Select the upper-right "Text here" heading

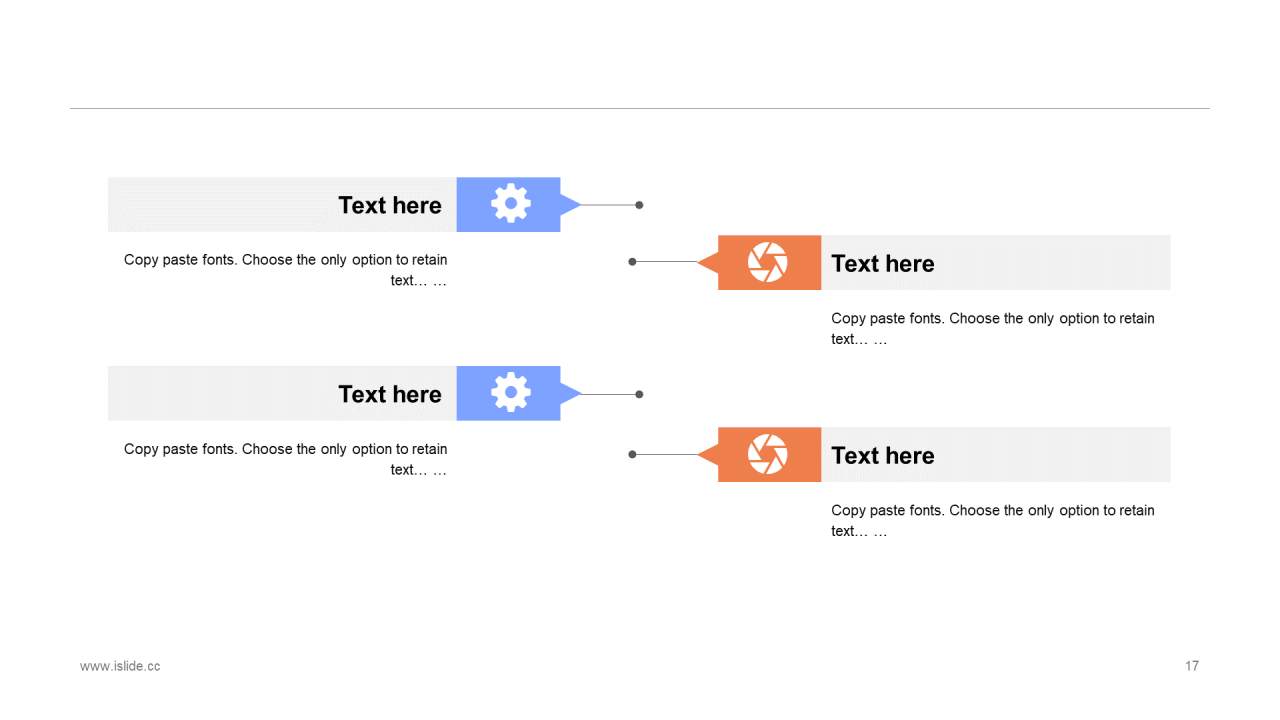883,263
